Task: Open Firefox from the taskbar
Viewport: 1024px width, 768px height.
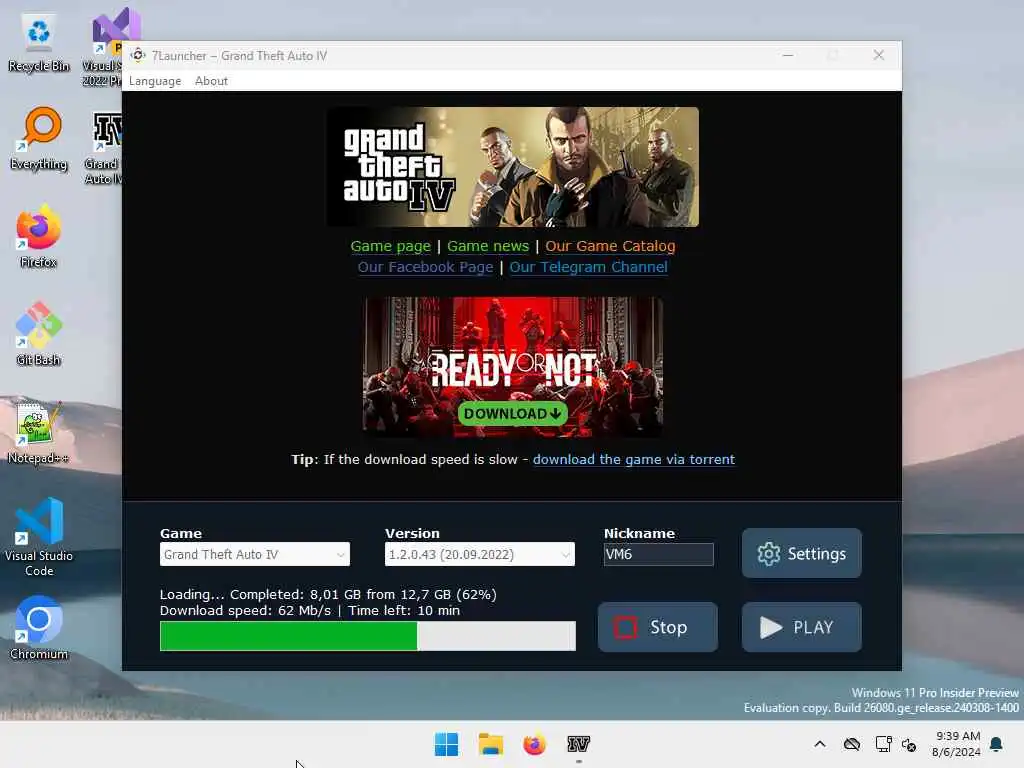Action: coord(534,744)
